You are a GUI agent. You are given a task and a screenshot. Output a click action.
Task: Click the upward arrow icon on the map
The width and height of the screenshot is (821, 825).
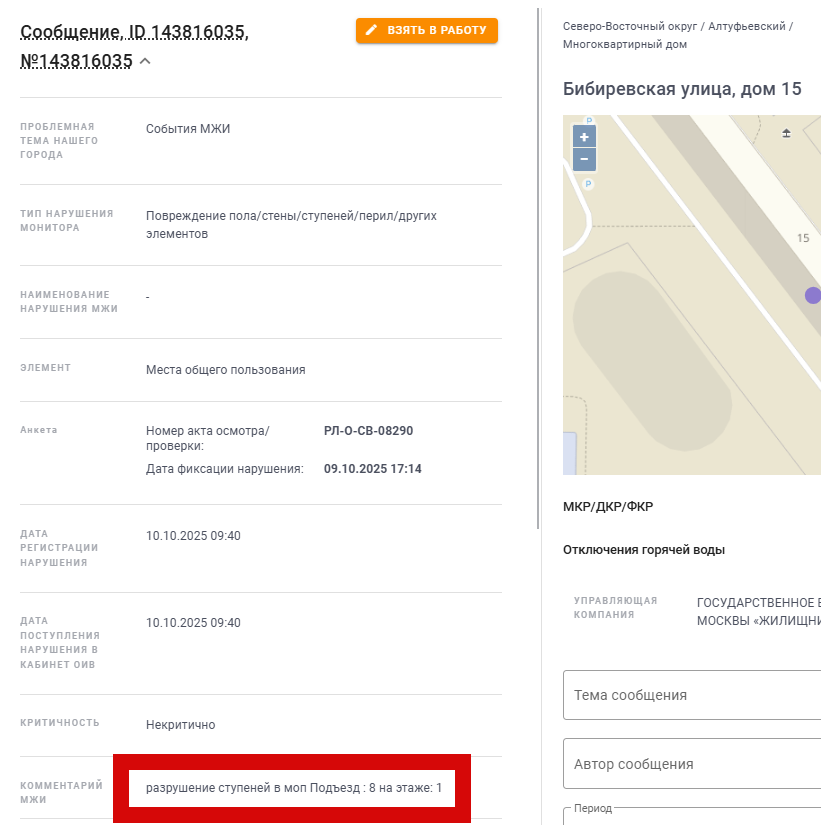tap(786, 133)
